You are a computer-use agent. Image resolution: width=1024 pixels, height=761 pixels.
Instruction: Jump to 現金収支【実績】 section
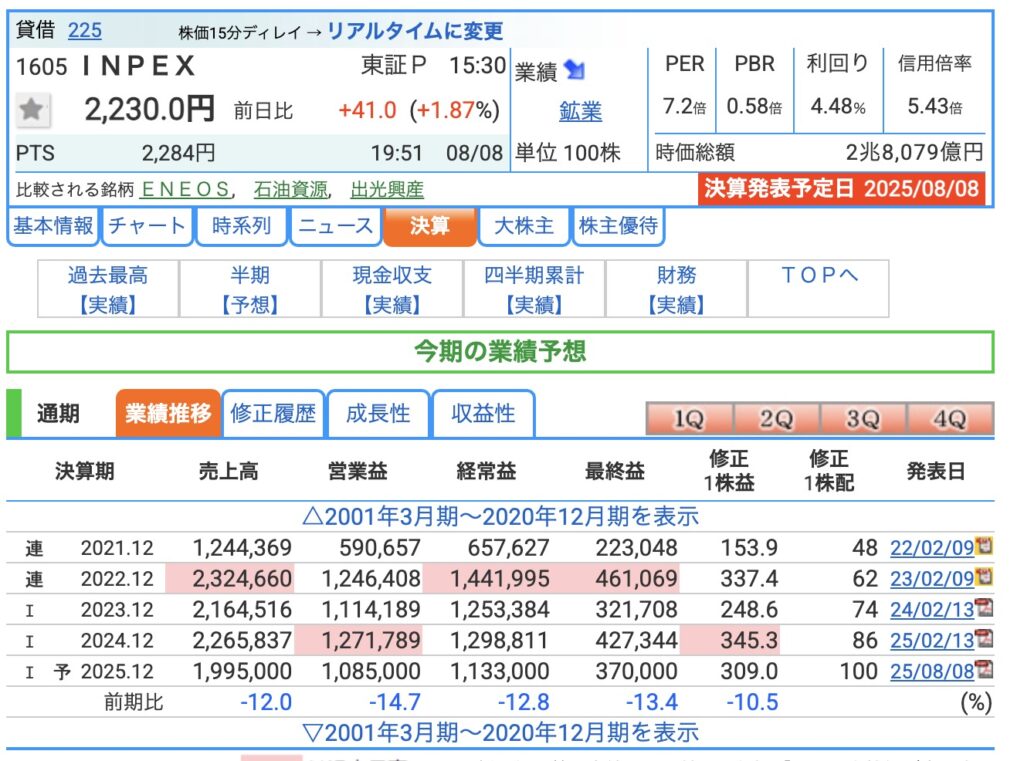tap(392, 289)
